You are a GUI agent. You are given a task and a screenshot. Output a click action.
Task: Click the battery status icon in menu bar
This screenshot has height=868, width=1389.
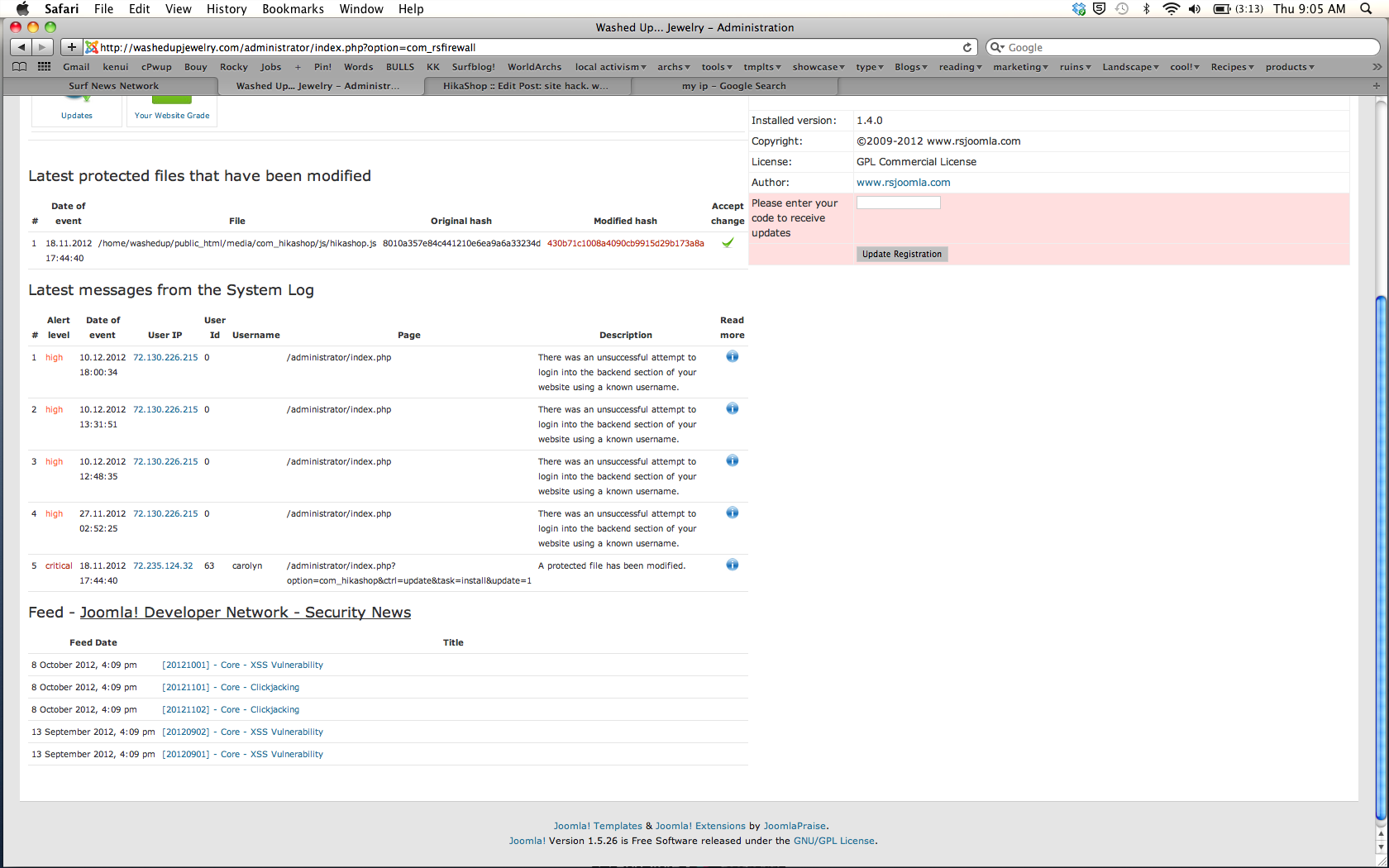pyautogui.click(x=1222, y=9)
